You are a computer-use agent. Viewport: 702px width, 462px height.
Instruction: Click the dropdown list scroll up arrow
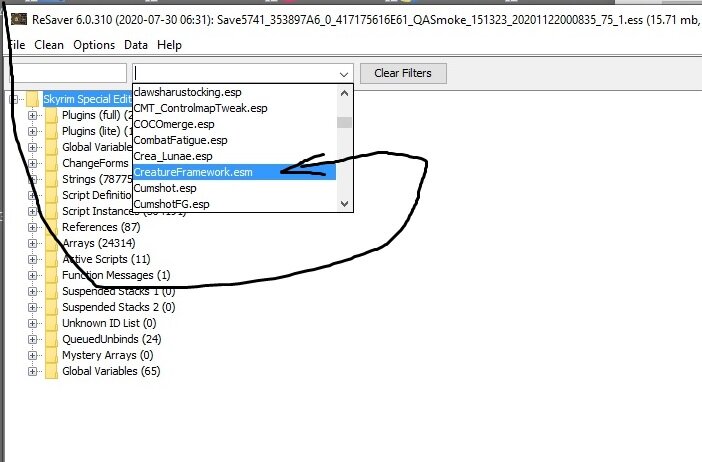[344, 93]
